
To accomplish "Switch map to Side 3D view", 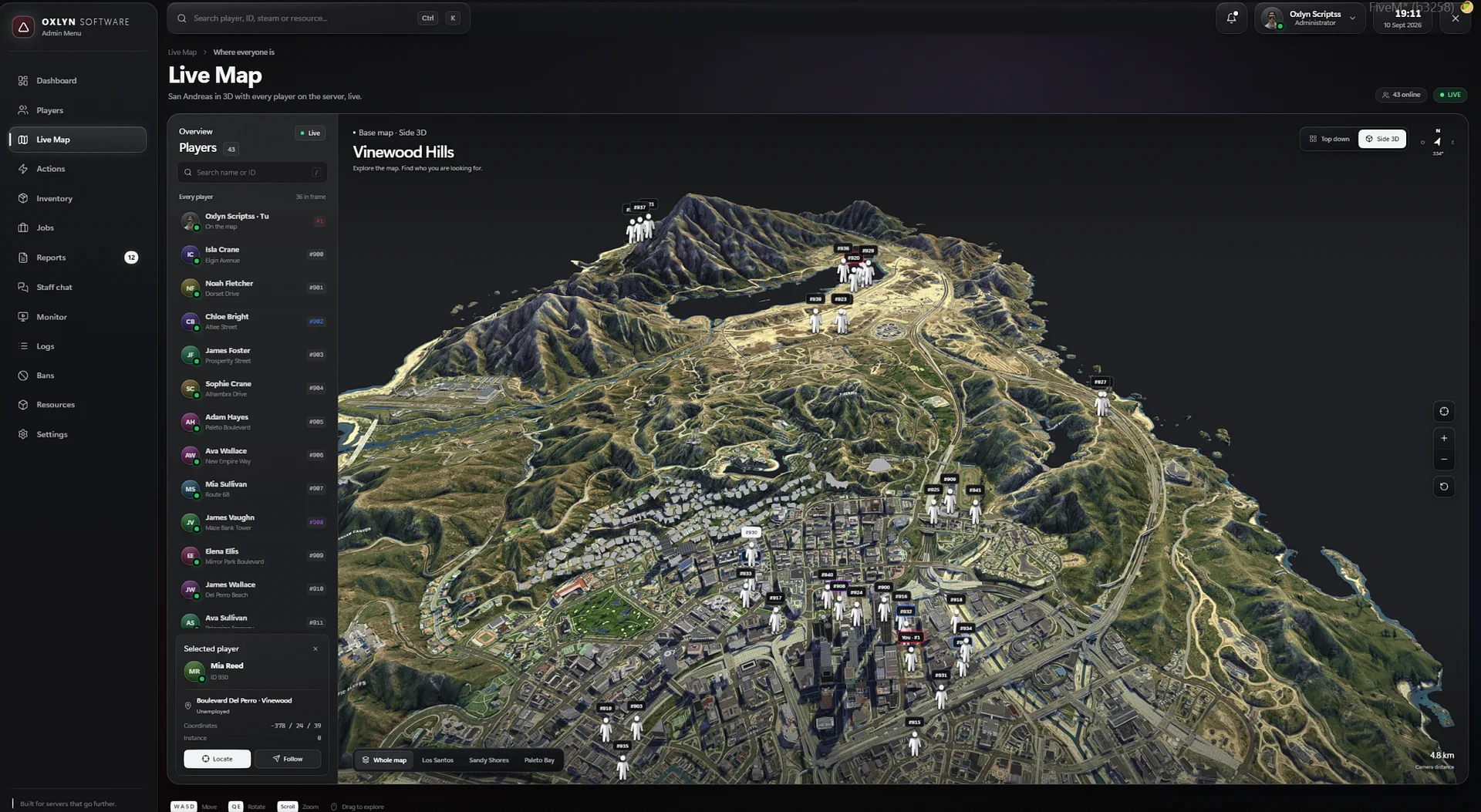I will (x=1382, y=139).
